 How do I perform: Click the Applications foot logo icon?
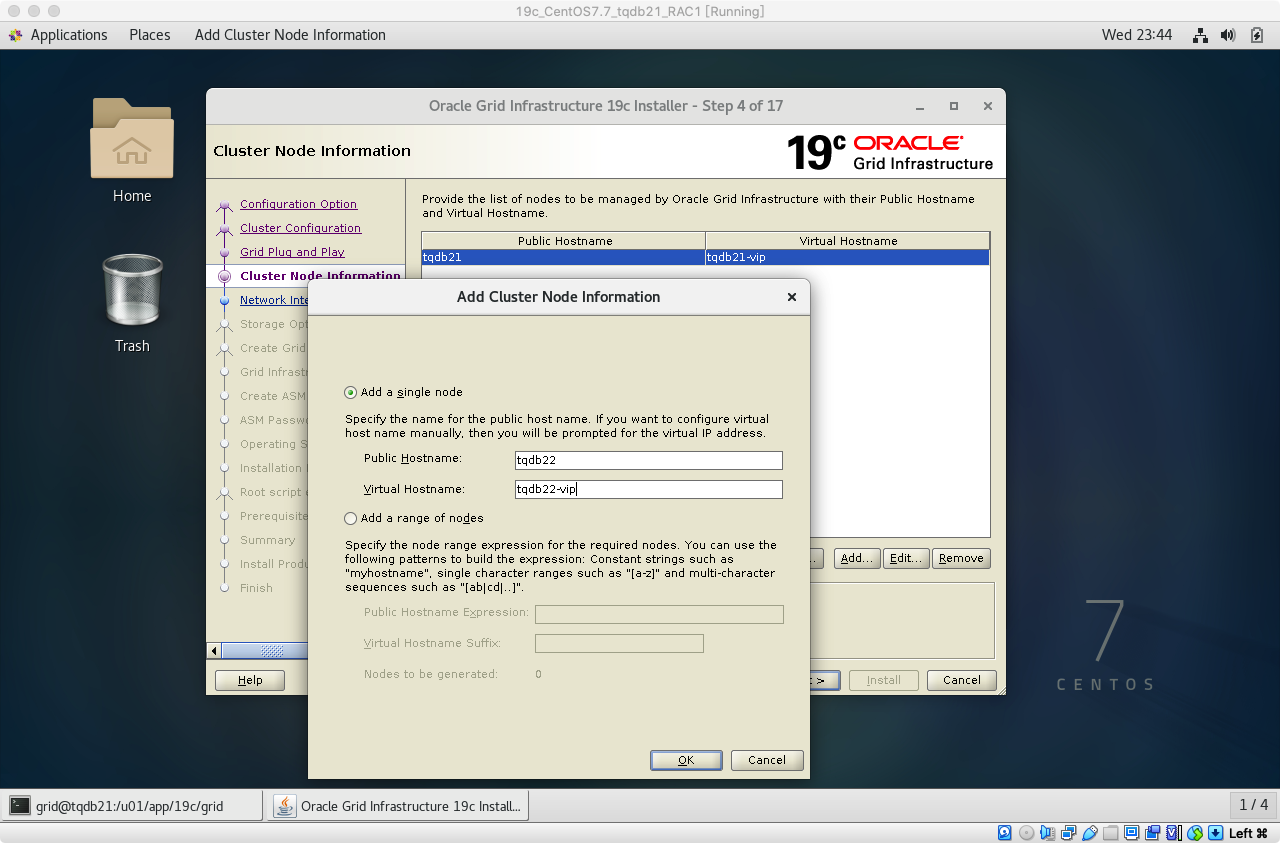click(15, 35)
